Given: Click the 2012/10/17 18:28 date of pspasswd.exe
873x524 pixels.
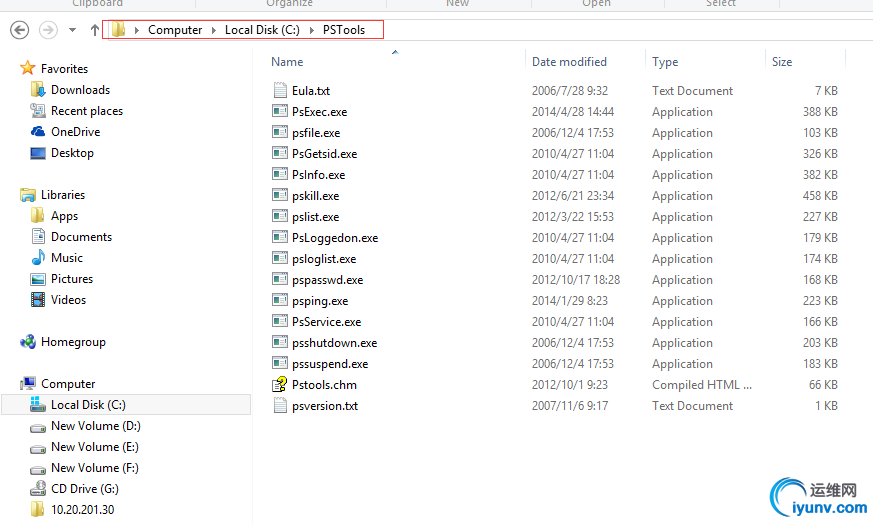Looking at the screenshot, I should (576, 280).
